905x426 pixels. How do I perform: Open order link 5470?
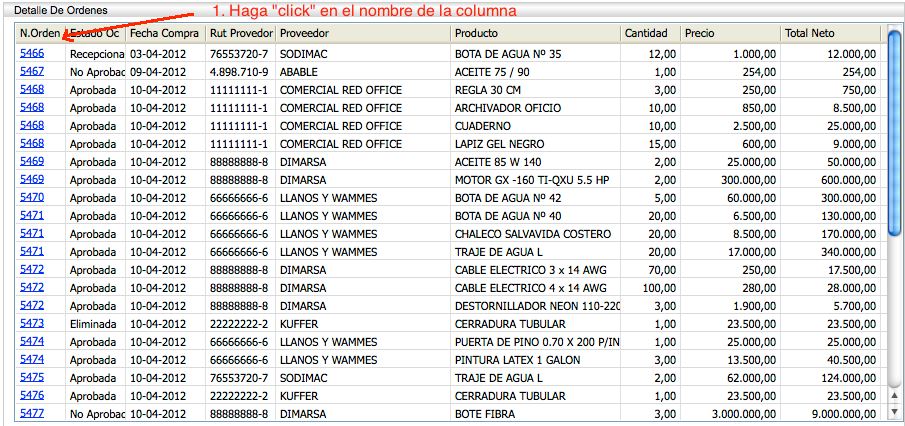tap(32, 197)
